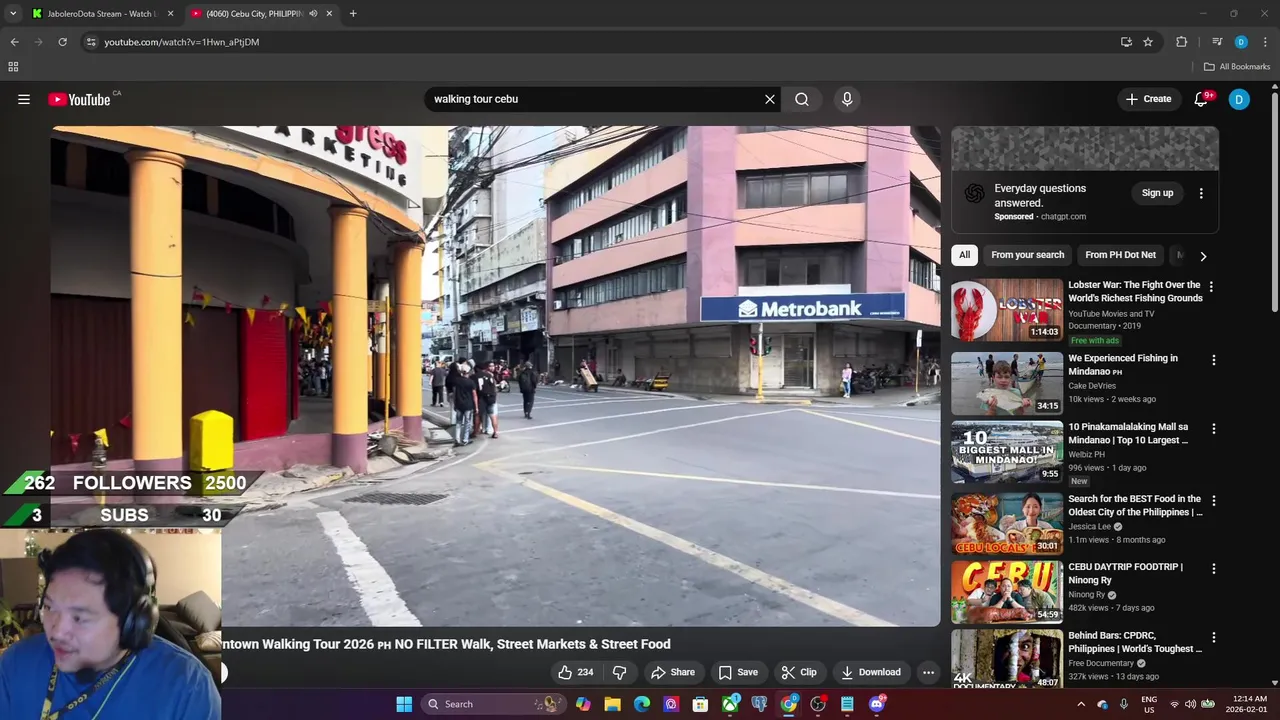Click the walking tour cebu search field
Image resolution: width=1280 pixels, height=720 pixels.
(593, 99)
